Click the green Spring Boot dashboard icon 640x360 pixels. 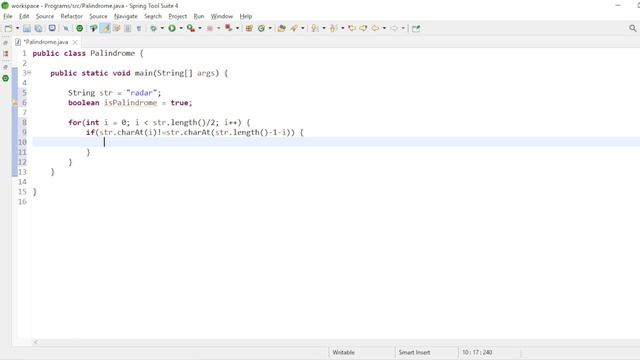(x=80, y=28)
